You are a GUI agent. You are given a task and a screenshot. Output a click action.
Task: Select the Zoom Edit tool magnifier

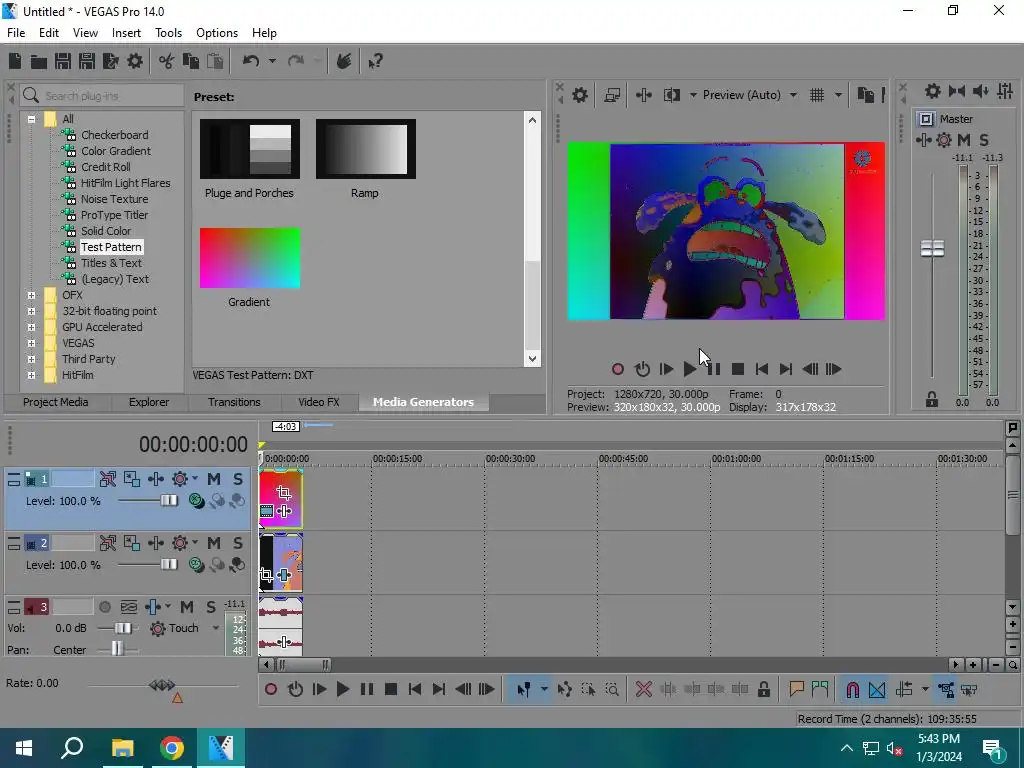coord(612,690)
